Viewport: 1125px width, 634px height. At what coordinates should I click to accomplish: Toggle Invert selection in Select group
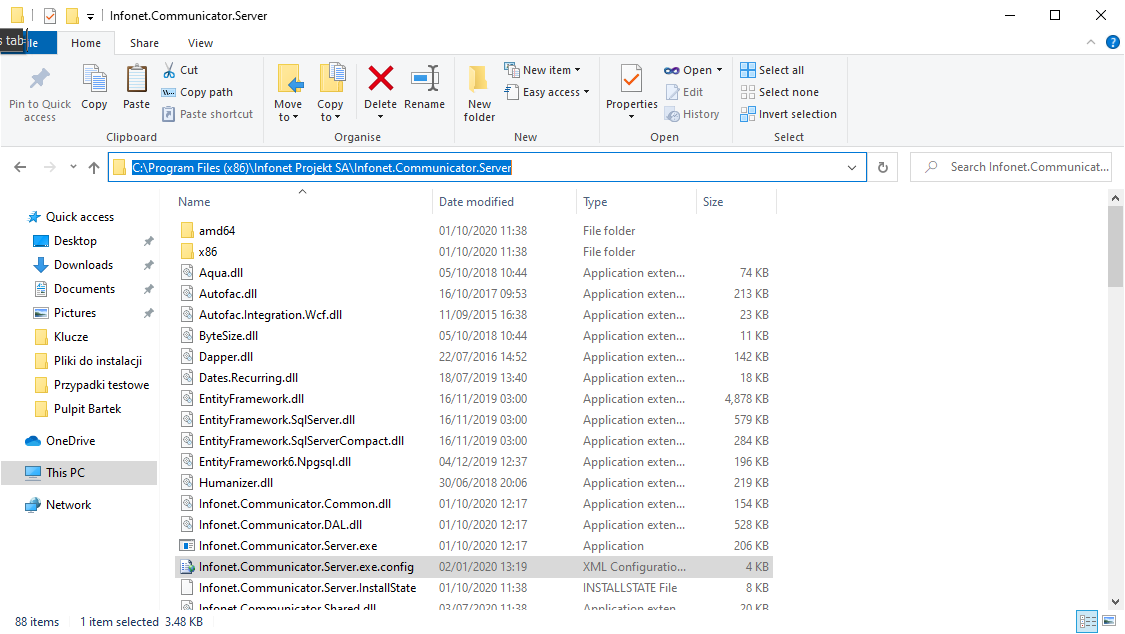tap(789, 114)
